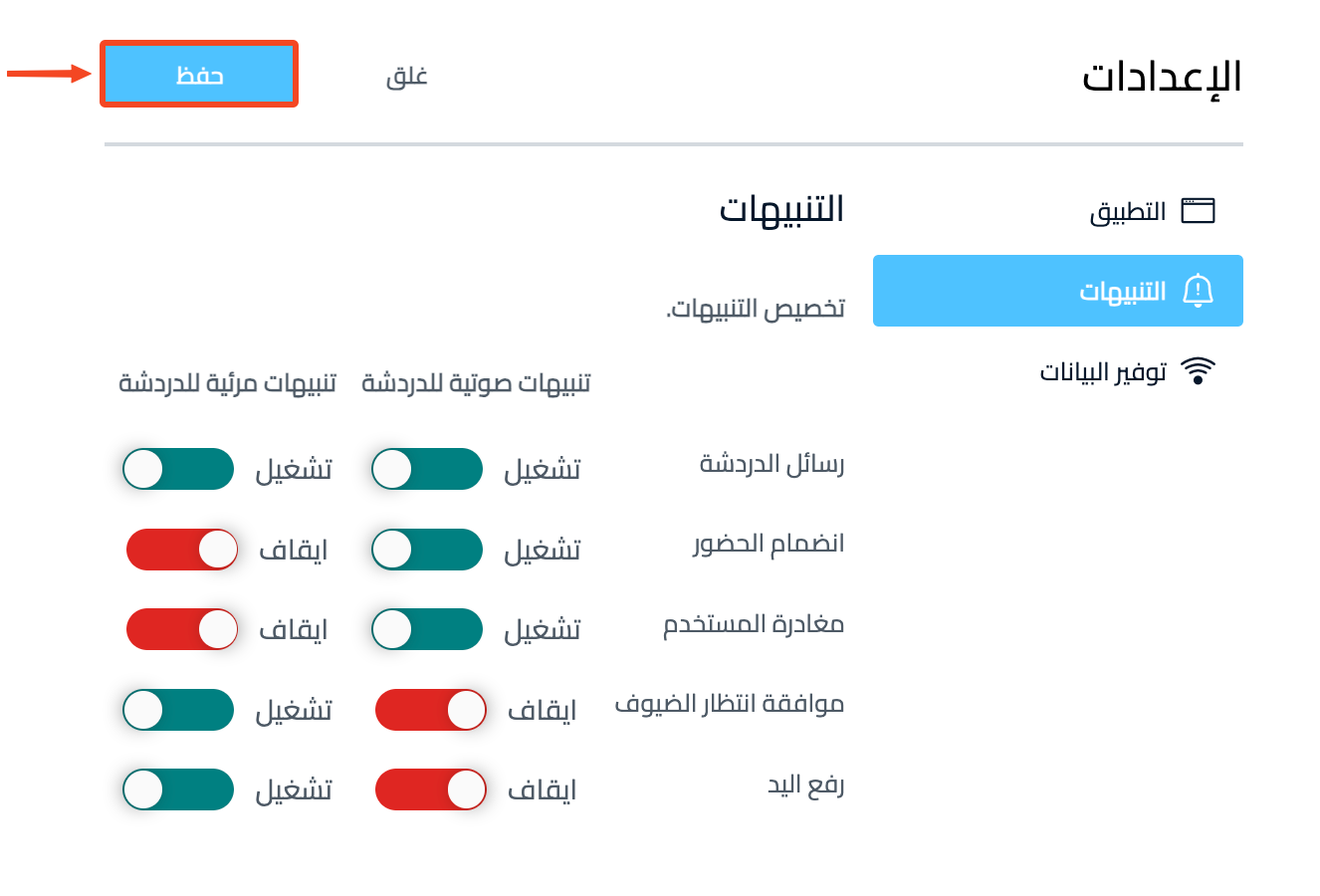The width and height of the screenshot is (1320, 896).
Task: Enable visual alert for انضمام الحضور
Action: 182,550
